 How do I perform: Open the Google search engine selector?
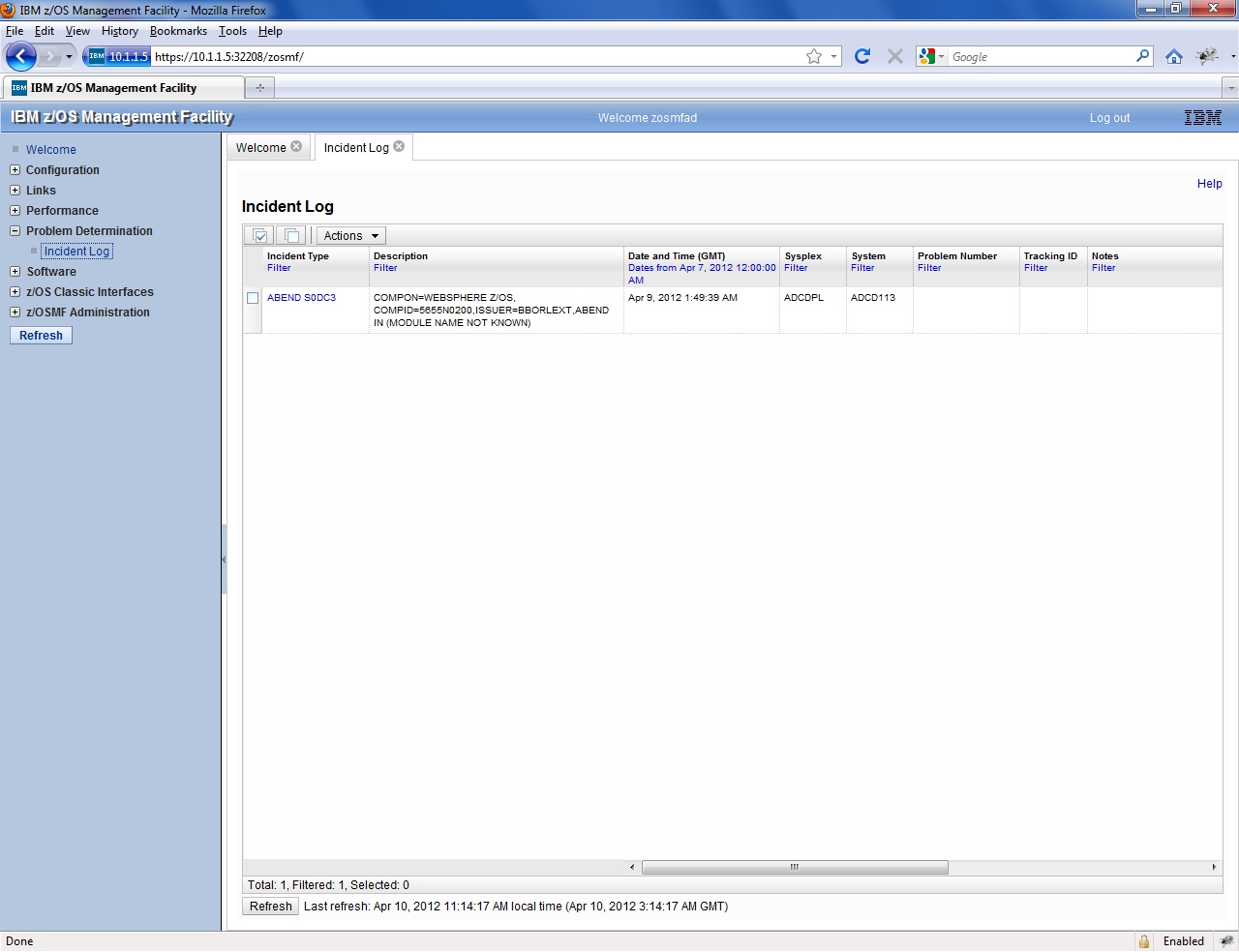[931, 56]
